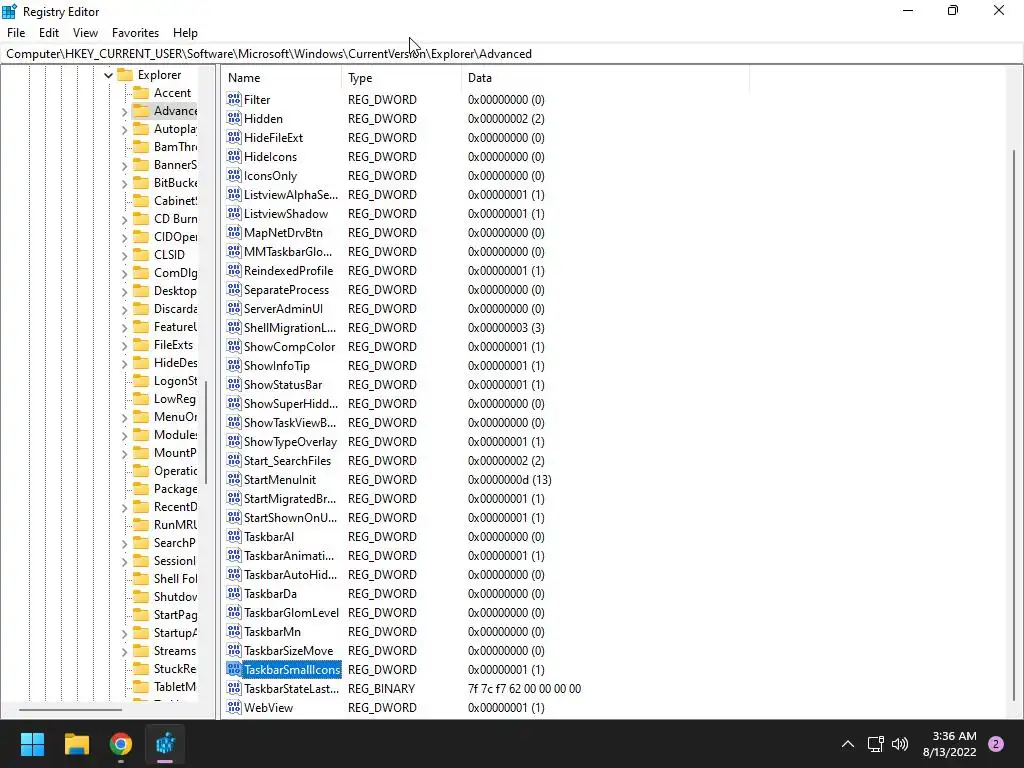1024x768 pixels.
Task: Expand the Streams key node
Action: (x=124, y=651)
